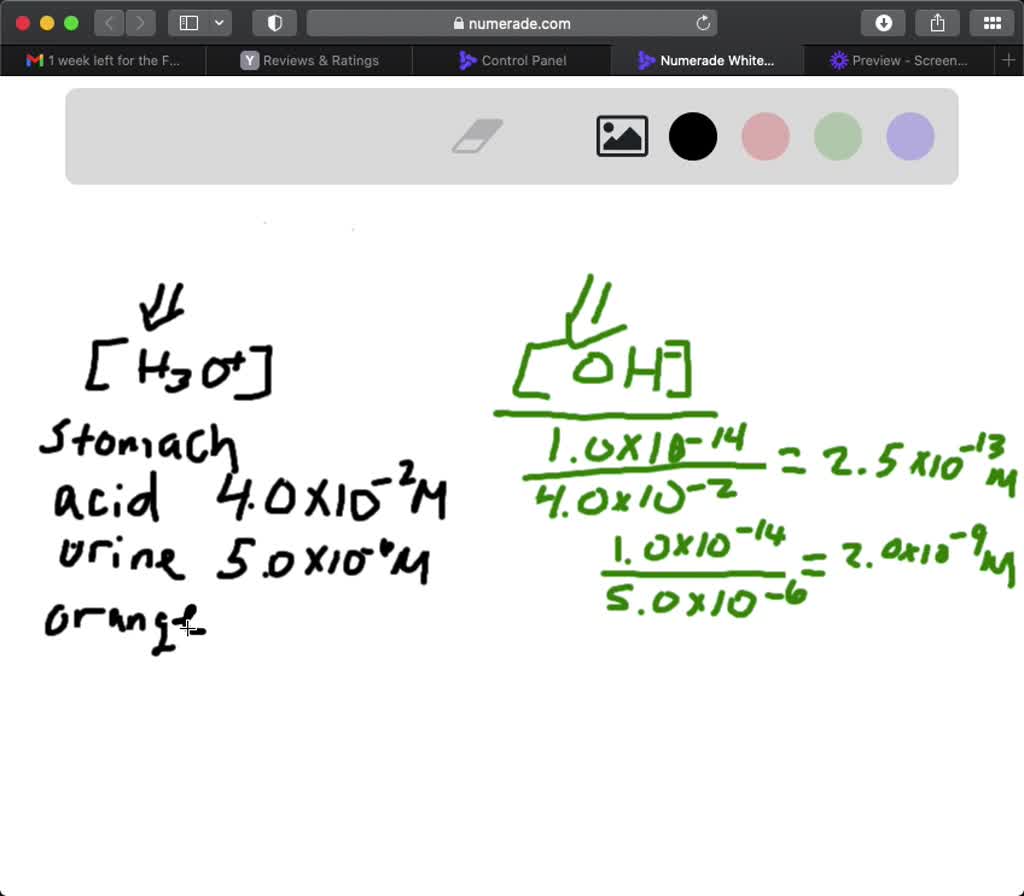Switch to the Control Panel tab
Screen dimensions: 1024x896
[x=512, y=60]
